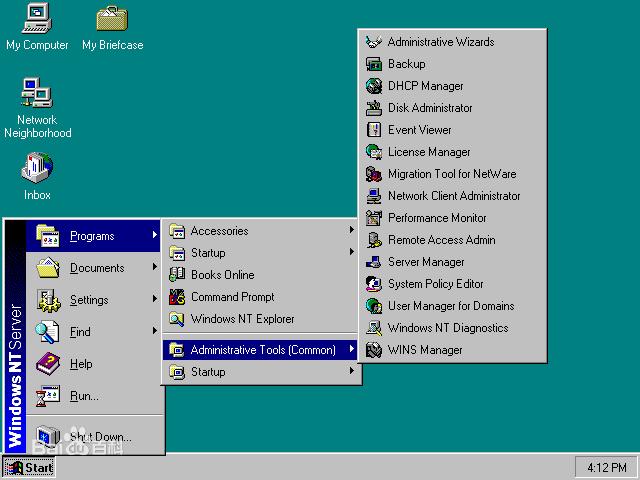Viewport: 640px width, 480px height.
Task: Open the Programs menu item
Action: [x=93, y=236]
